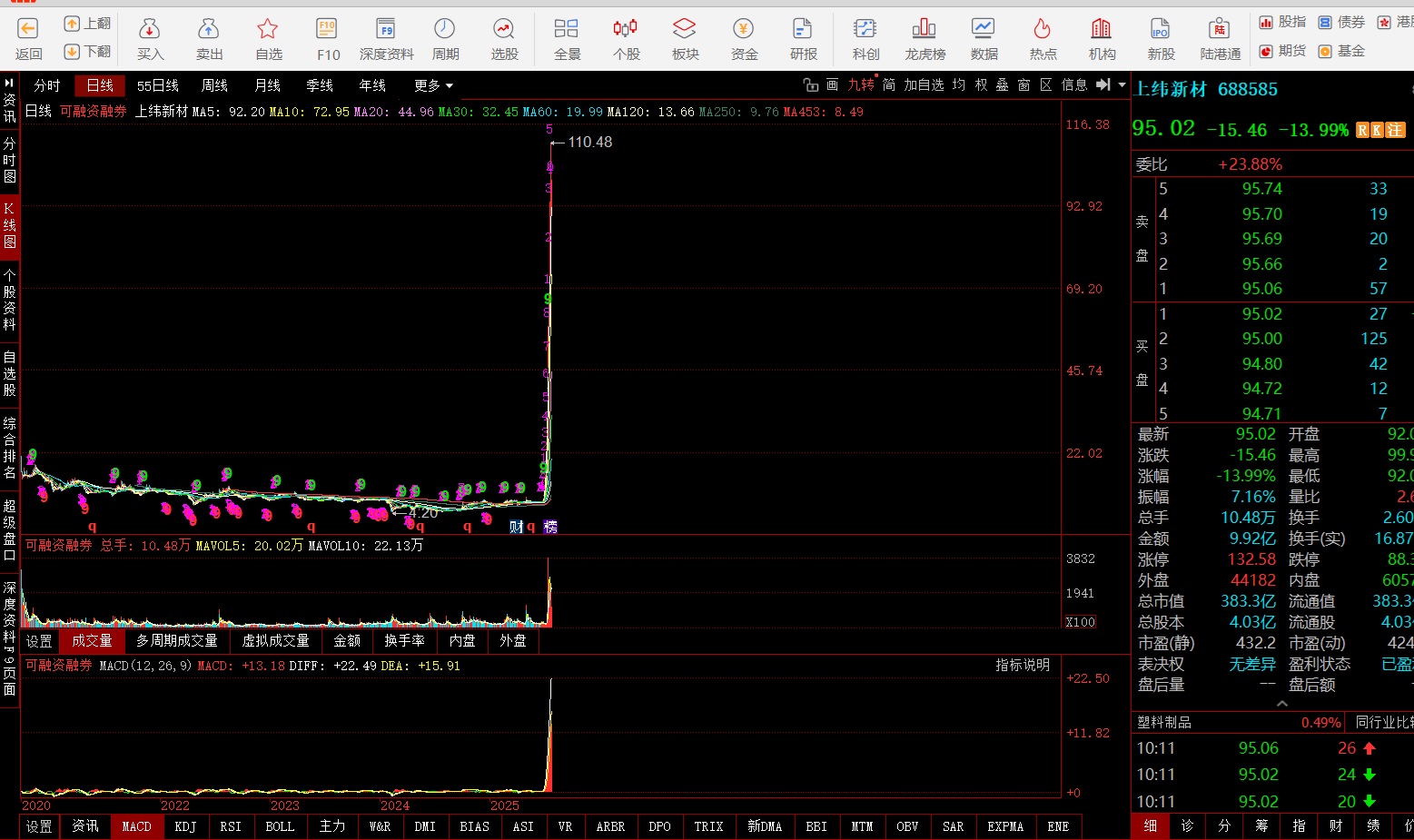Open the 股指 index futures link
The height and width of the screenshot is (840, 1414).
point(1282,22)
